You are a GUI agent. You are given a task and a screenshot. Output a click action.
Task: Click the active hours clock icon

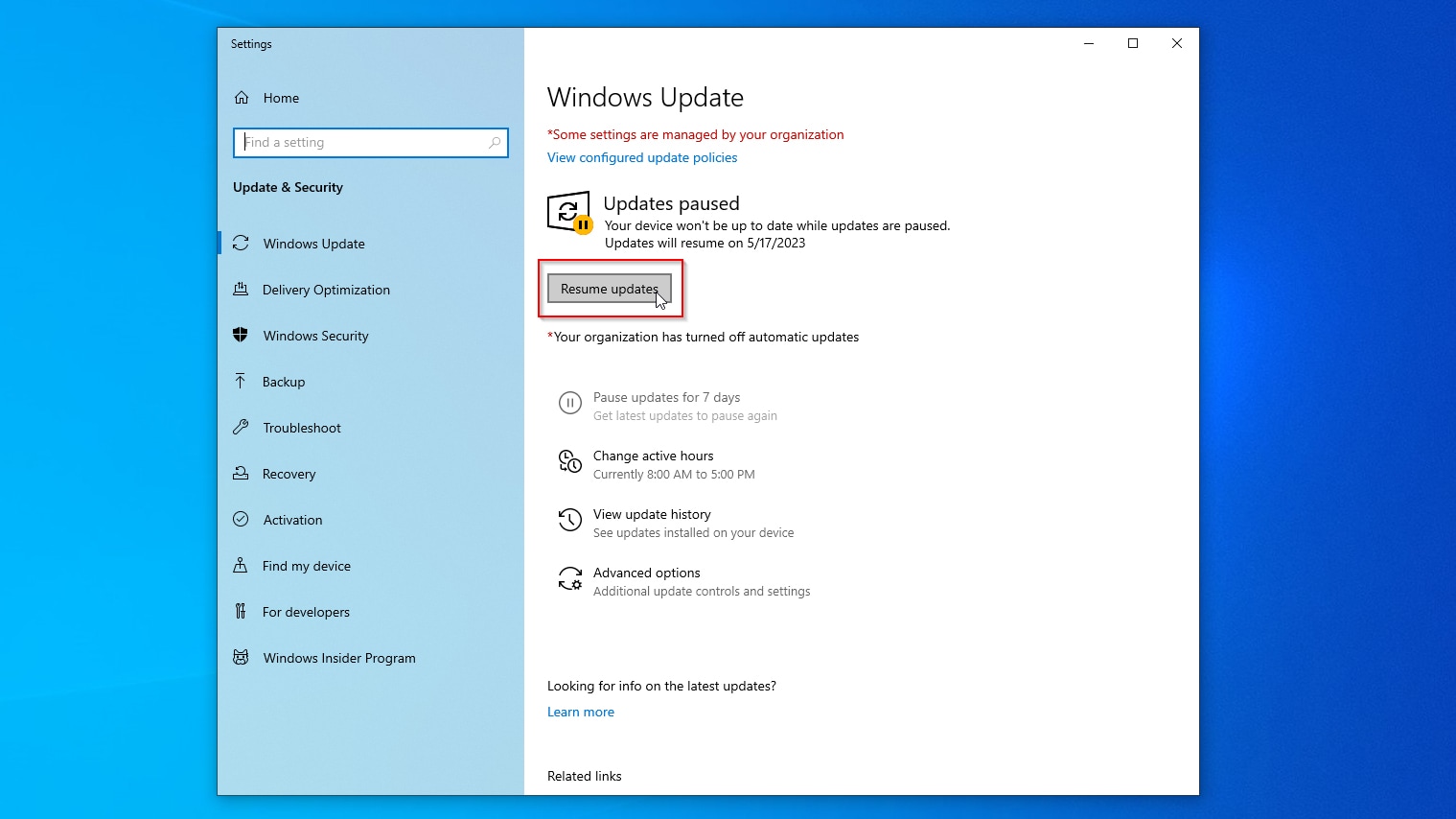[570, 462]
